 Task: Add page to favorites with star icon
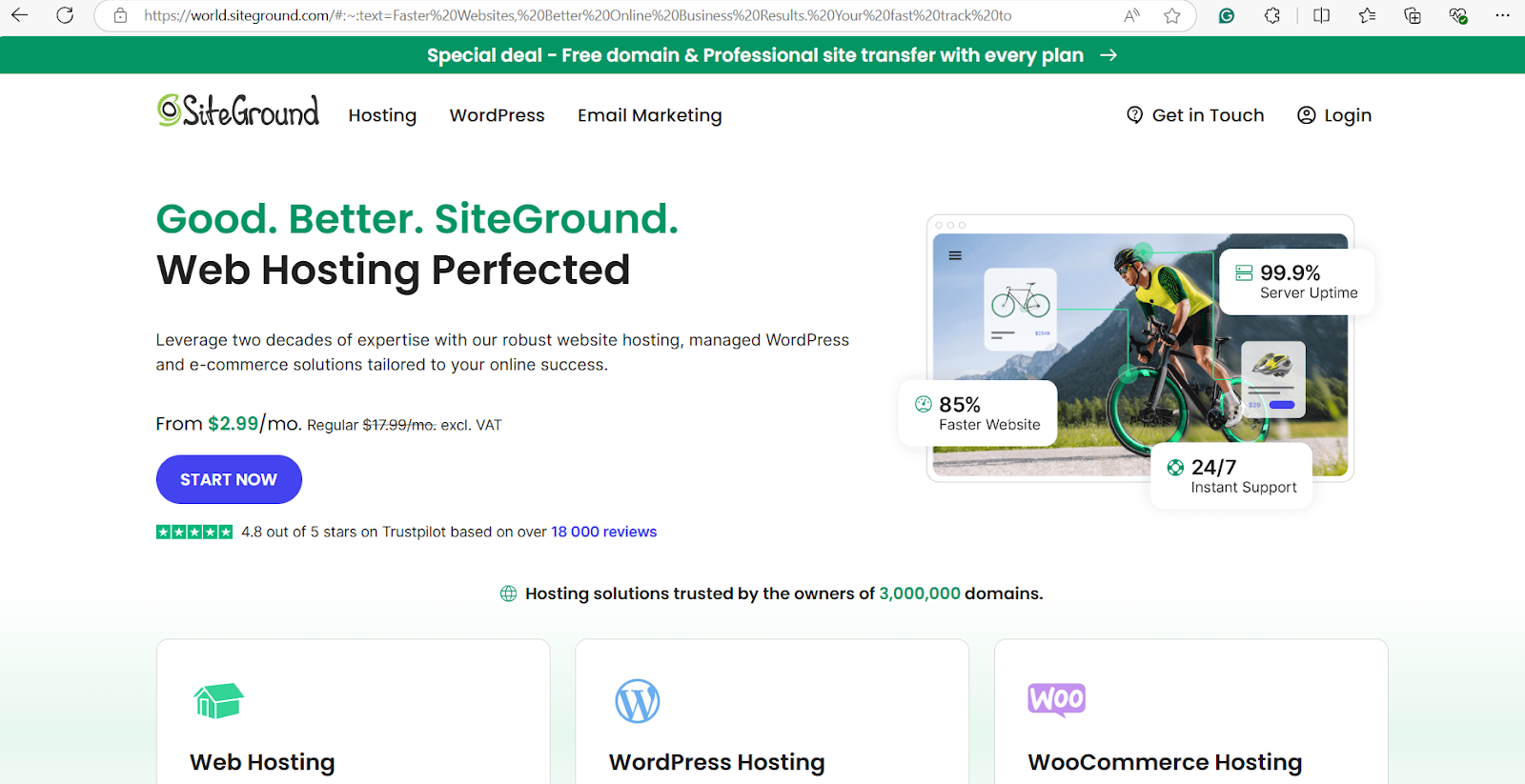tap(1172, 15)
